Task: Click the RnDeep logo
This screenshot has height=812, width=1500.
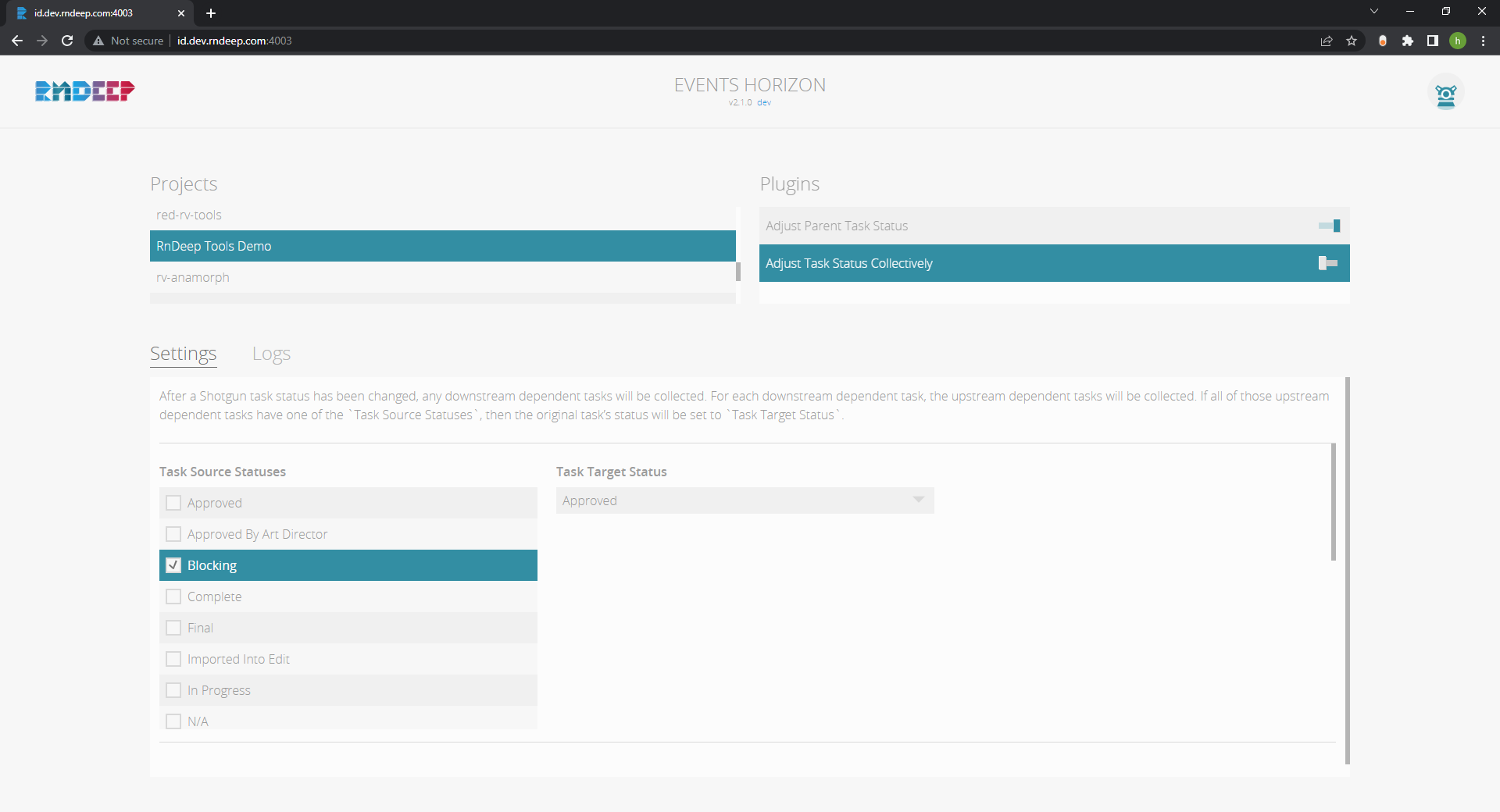Action: click(84, 91)
